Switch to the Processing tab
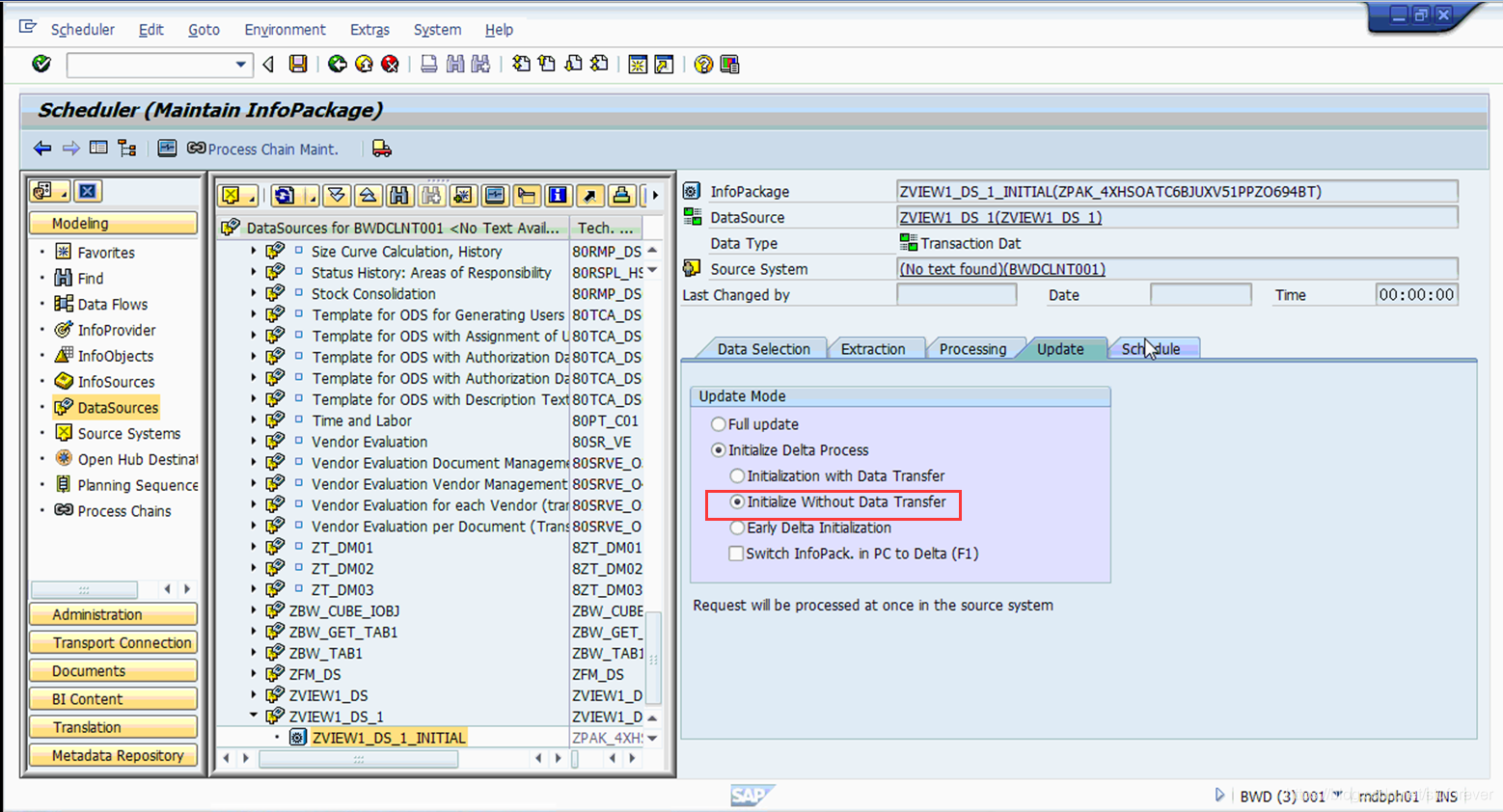The height and width of the screenshot is (812, 1503). click(x=972, y=349)
